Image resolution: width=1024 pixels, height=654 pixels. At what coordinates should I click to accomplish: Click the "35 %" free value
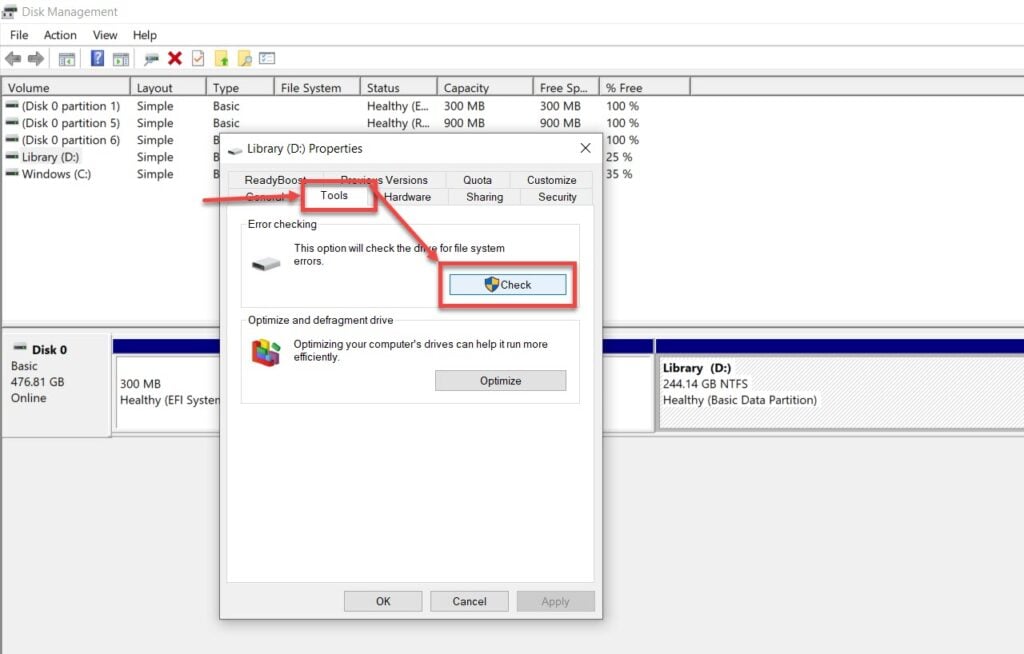click(619, 174)
